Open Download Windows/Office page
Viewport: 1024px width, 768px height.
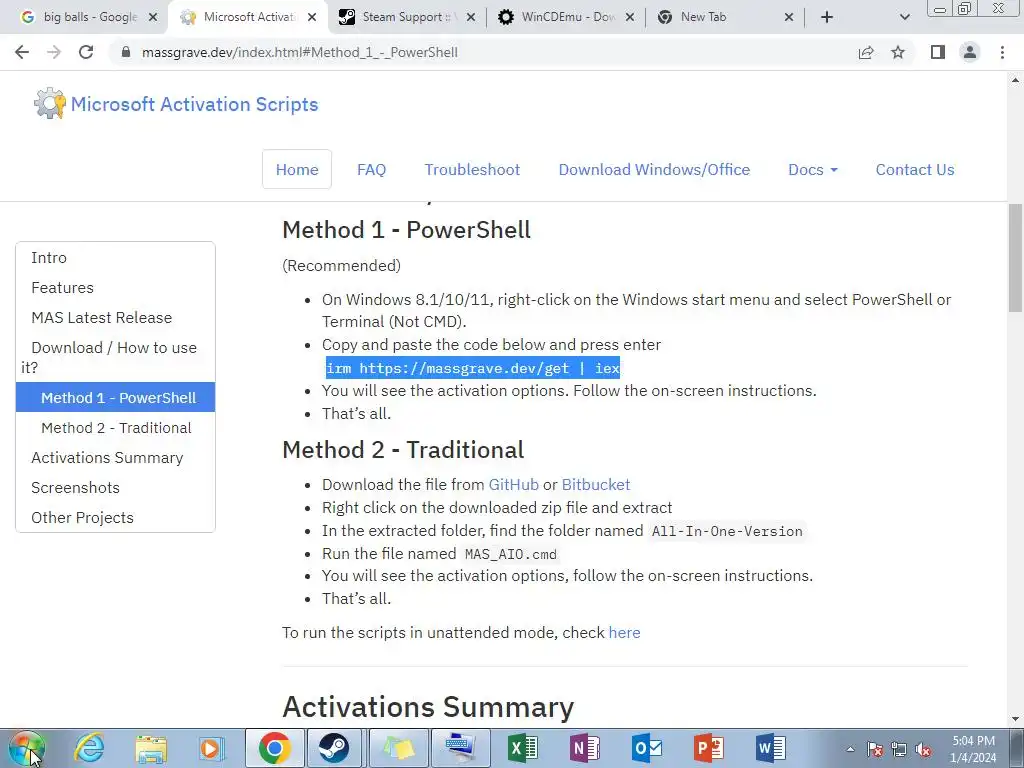654,169
